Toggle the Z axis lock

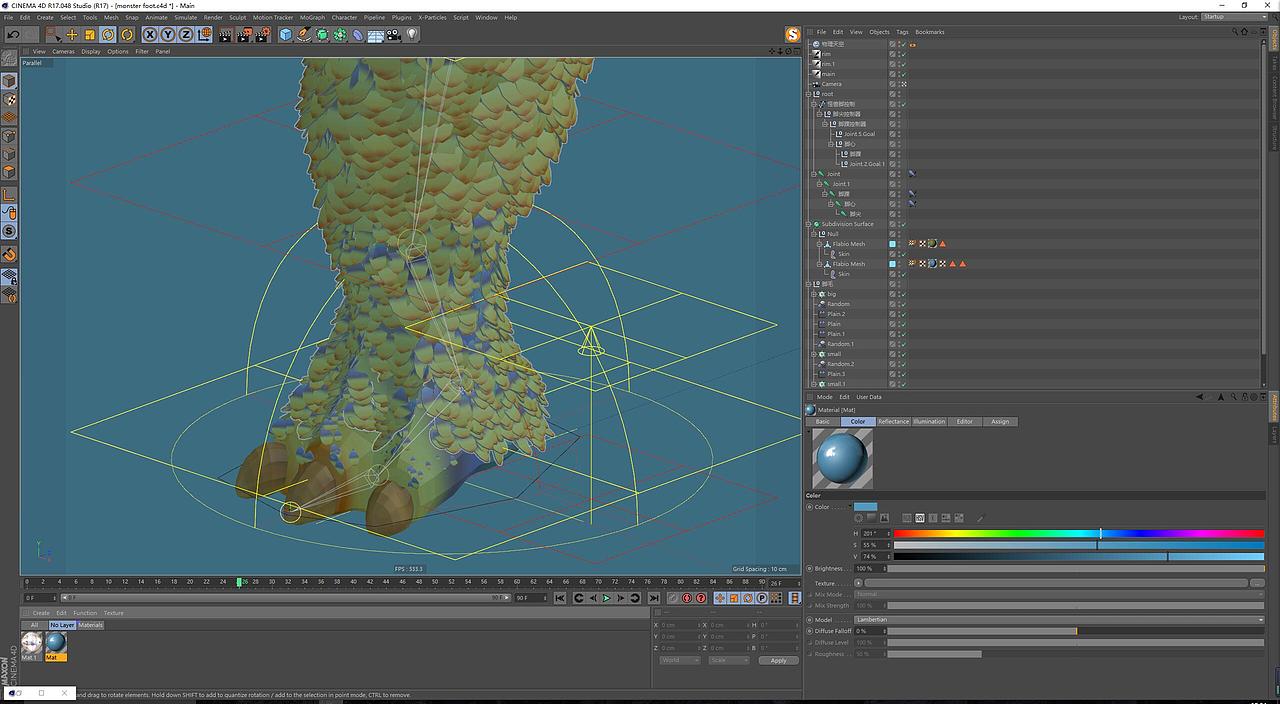pos(186,35)
